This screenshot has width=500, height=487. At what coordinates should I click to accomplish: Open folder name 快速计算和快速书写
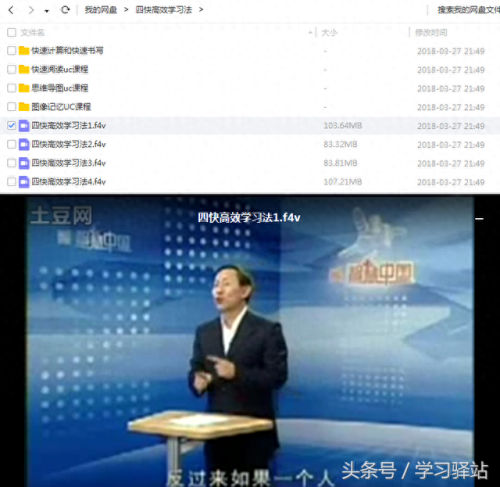[67, 51]
